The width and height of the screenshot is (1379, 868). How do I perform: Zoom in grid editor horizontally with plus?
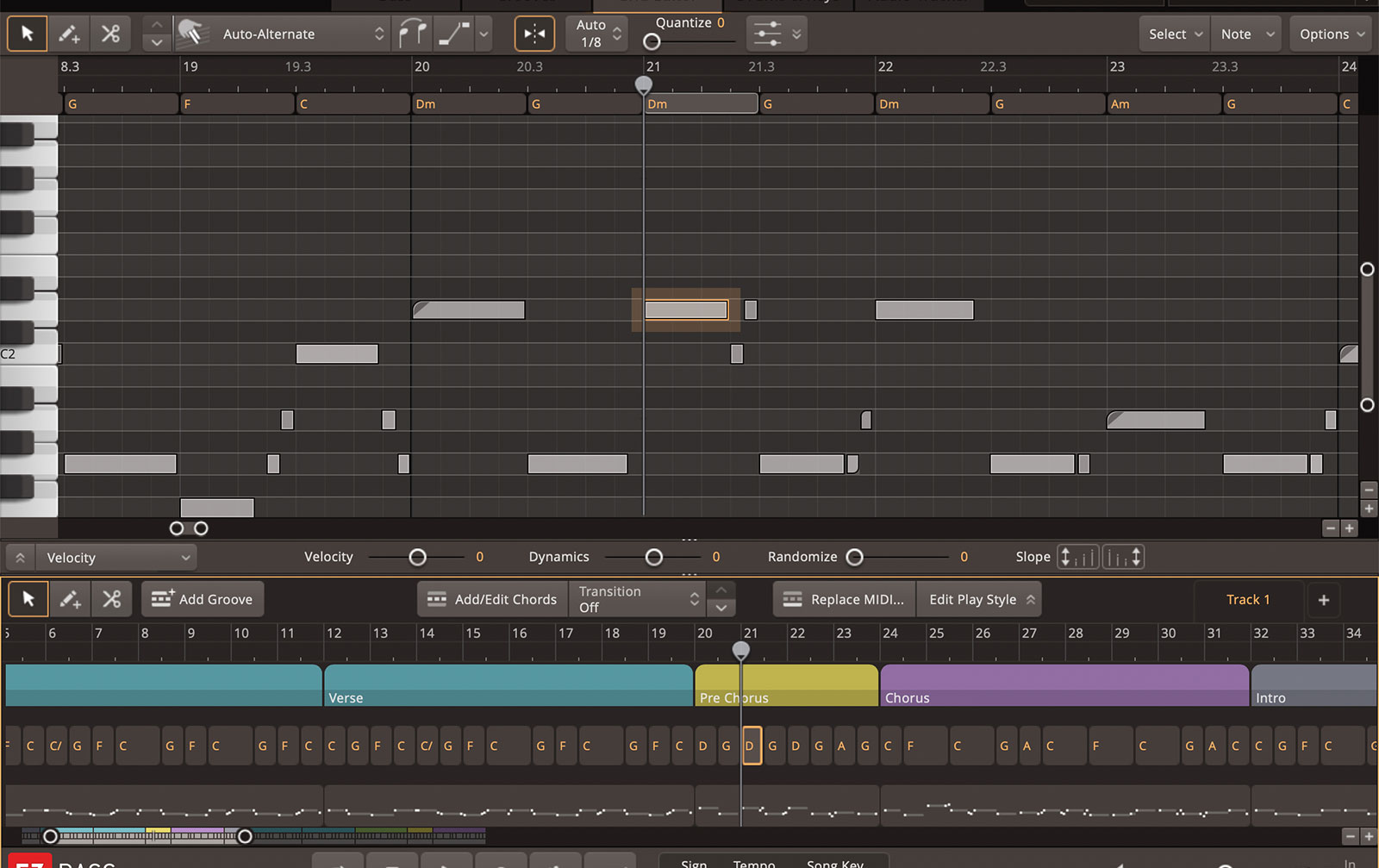coord(1350,528)
